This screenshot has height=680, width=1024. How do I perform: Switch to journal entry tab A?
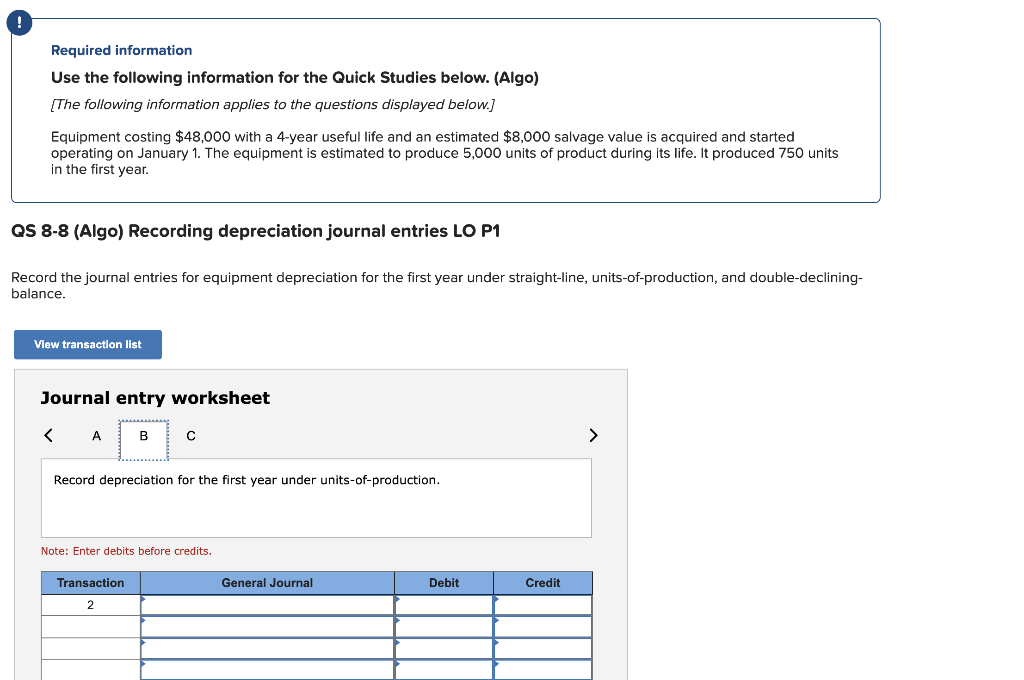96,436
